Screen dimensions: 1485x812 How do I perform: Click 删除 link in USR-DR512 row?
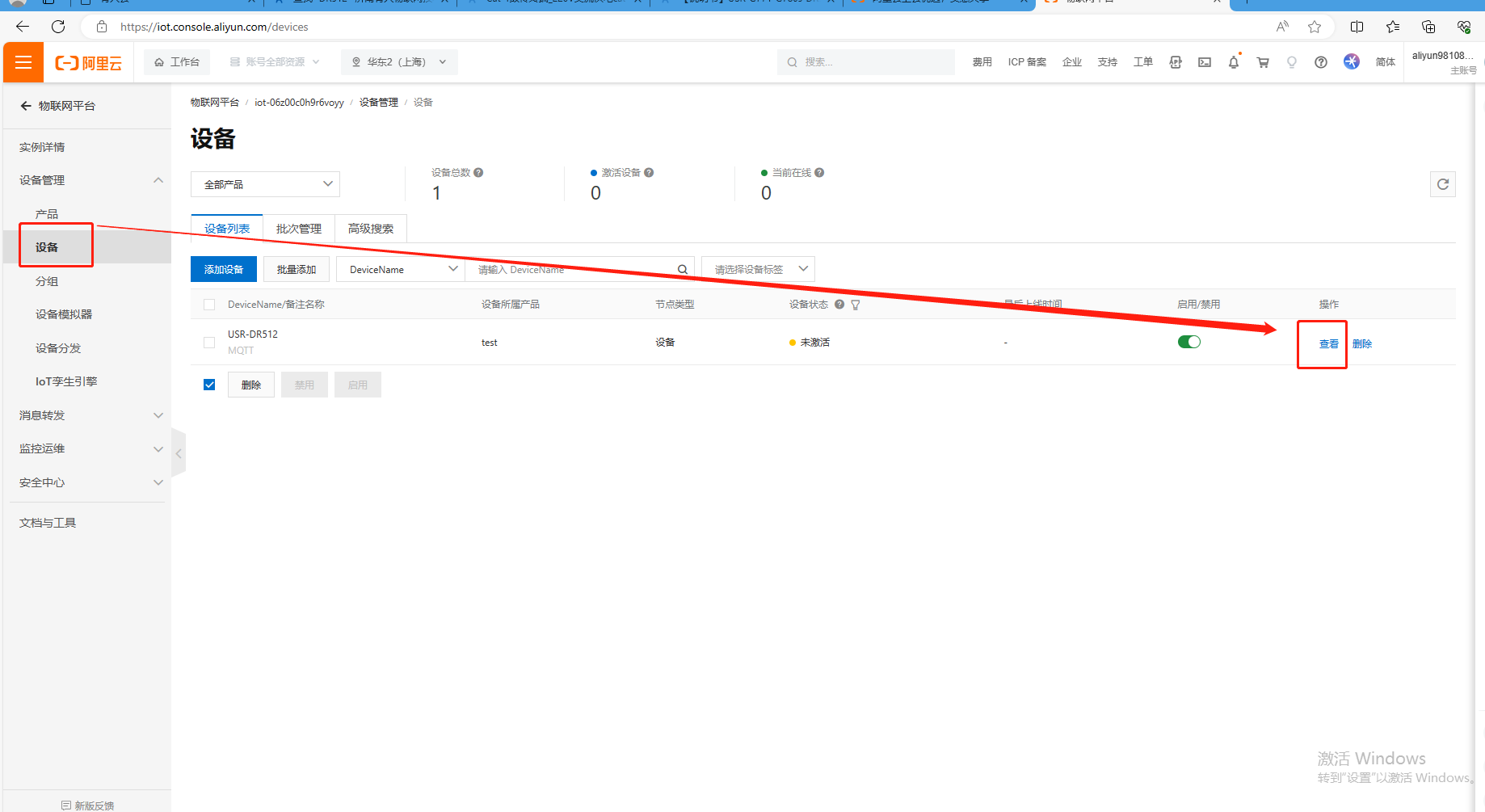pos(1362,344)
